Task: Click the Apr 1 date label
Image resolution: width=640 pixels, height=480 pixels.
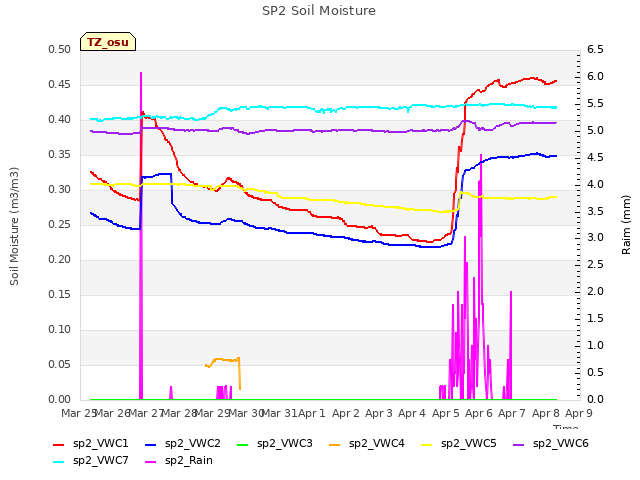Action: click(x=312, y=413)
